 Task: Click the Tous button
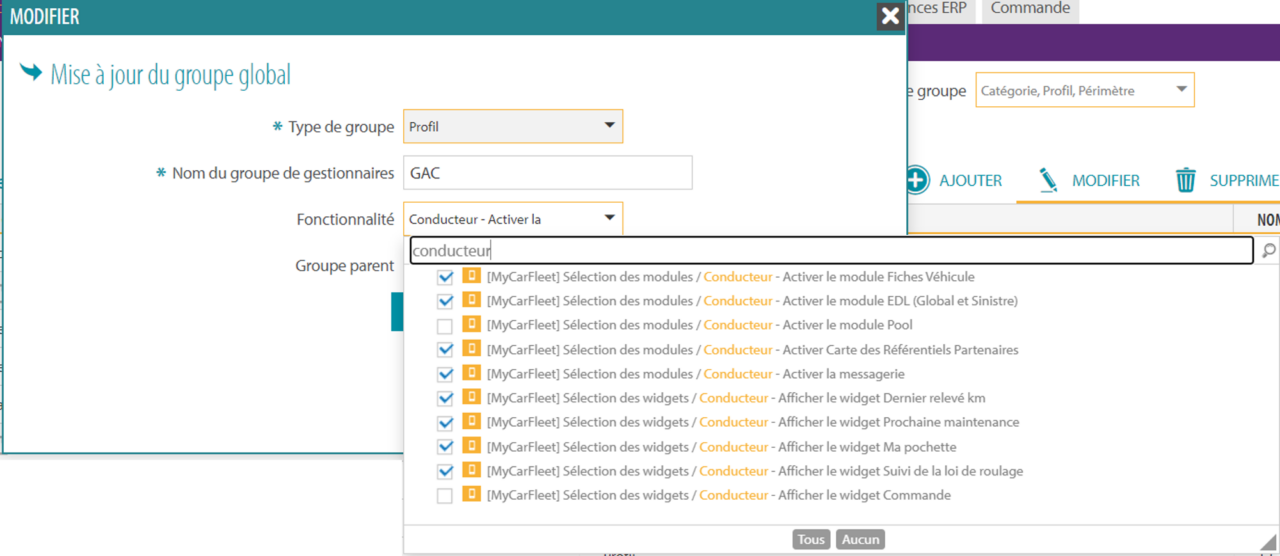(811, 540)
